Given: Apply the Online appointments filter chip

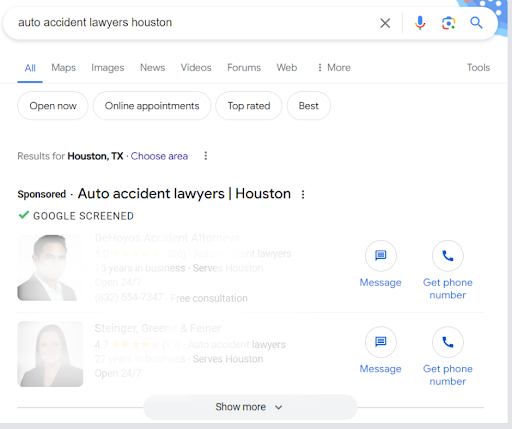Looking at the screenshot, I should [152, 106].
